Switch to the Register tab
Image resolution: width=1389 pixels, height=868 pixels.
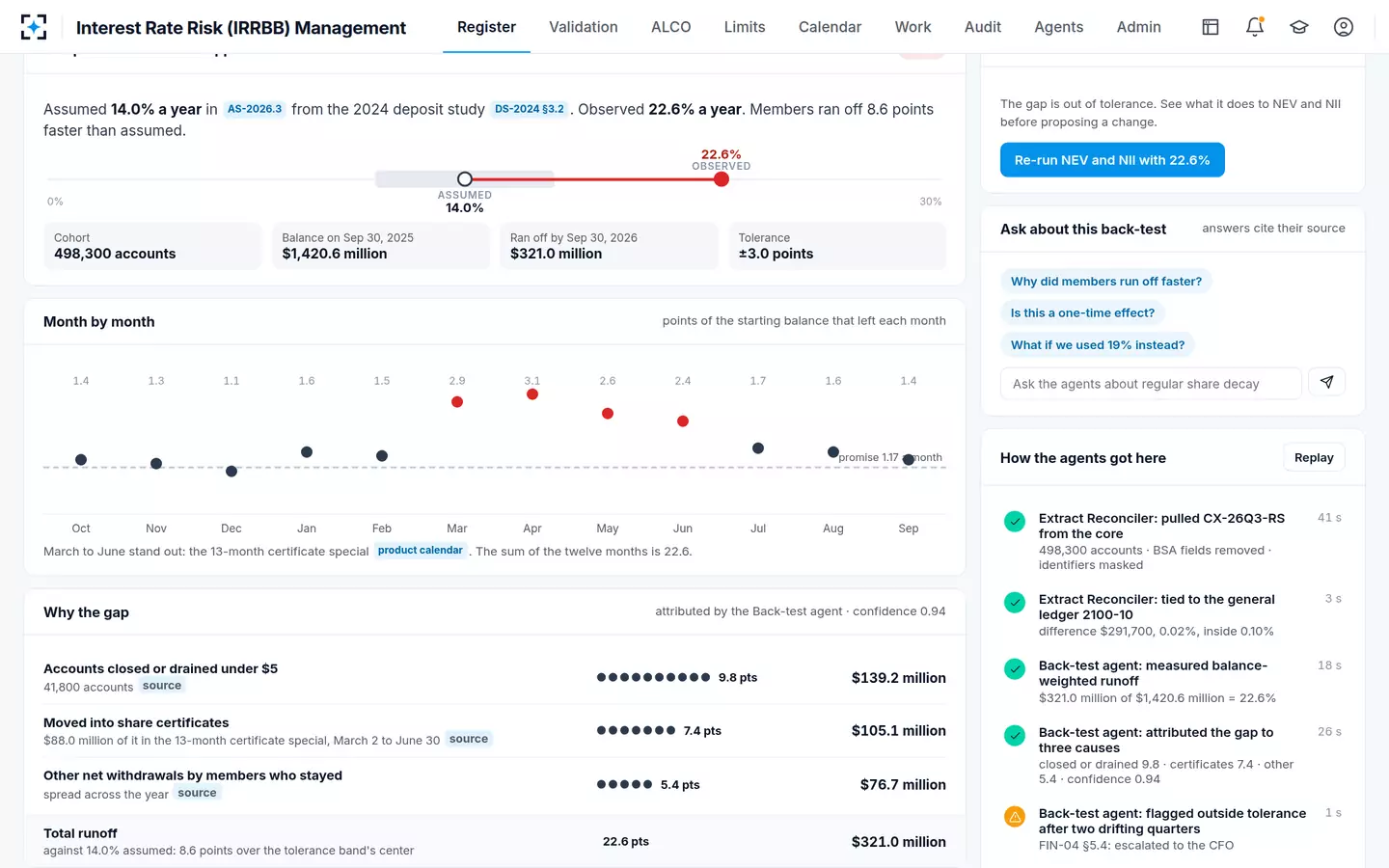[486, 27]
